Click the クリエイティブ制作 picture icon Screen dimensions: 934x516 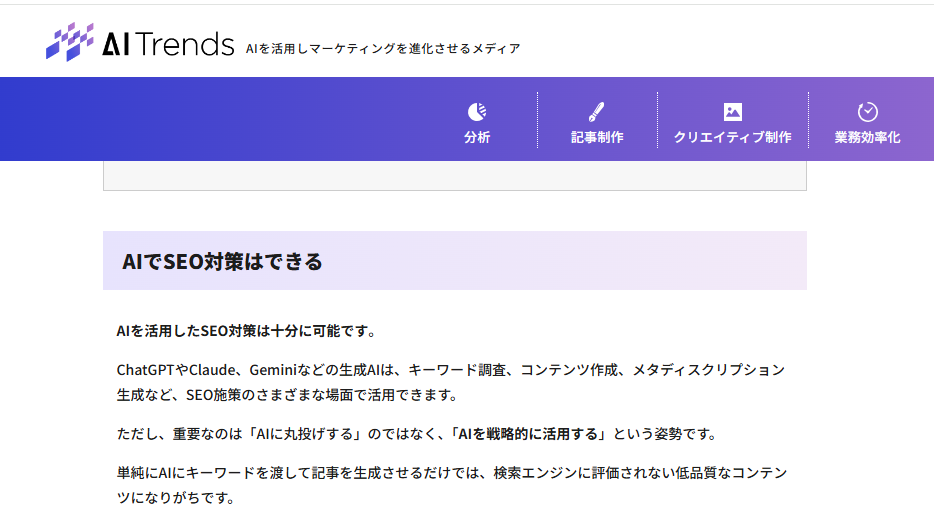[x=733, y=112]
